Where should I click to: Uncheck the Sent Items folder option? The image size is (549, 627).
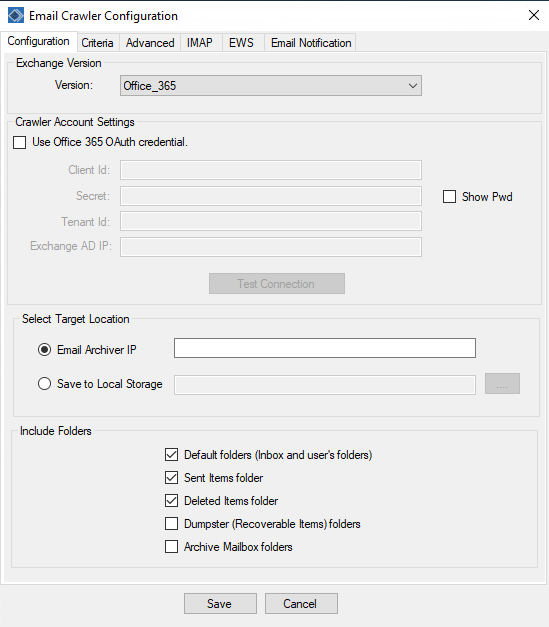coord(172,477)
